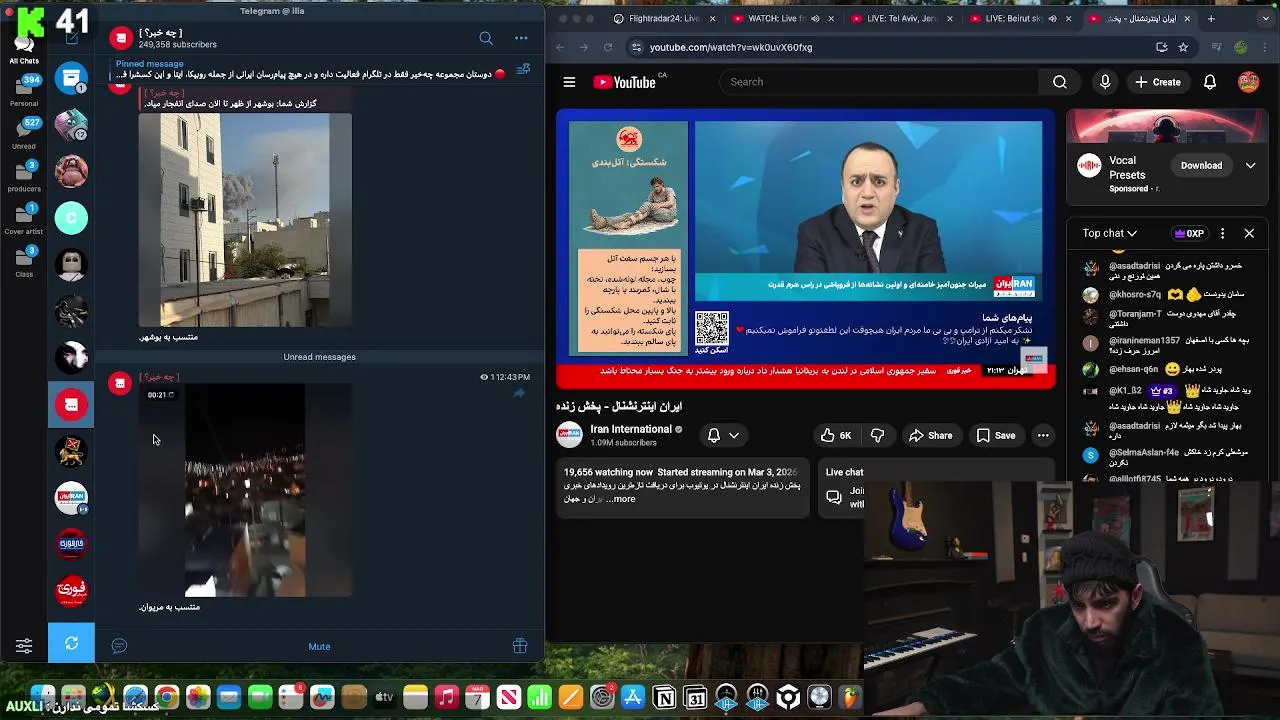Dislike the Iran International video
The height and width of the screenshot is (720, 1280).
click(877, 435)
